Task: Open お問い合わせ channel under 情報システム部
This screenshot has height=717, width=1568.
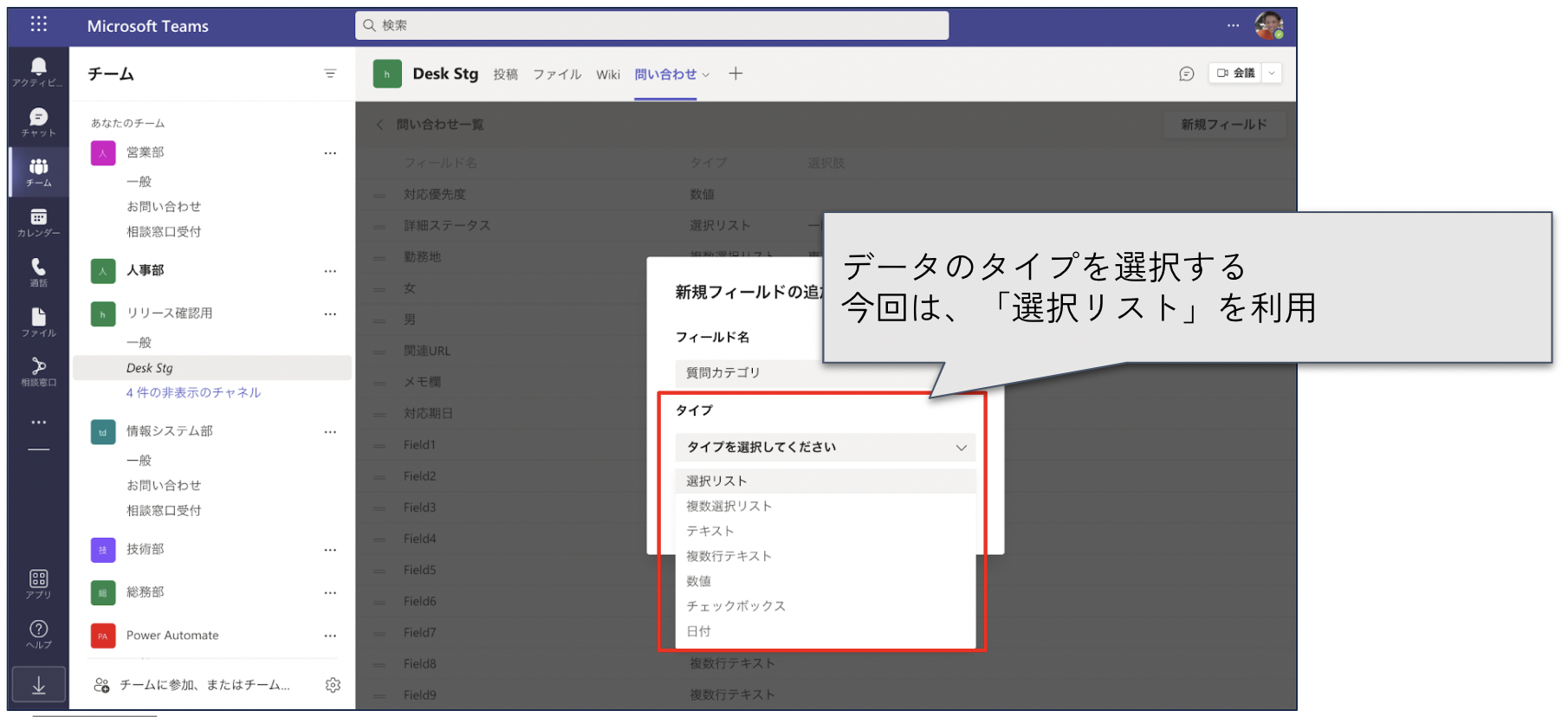Action: (x=164, y=486)
